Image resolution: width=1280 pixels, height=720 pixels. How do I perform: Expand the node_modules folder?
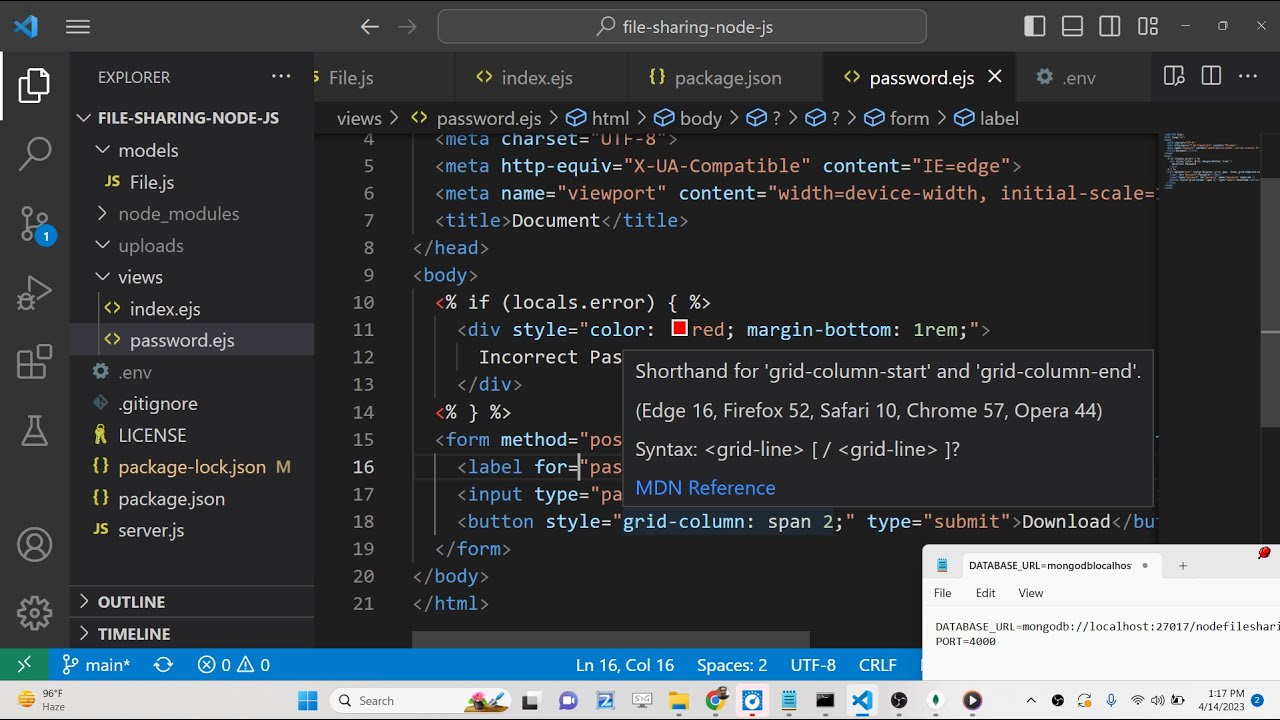(178, 214)
